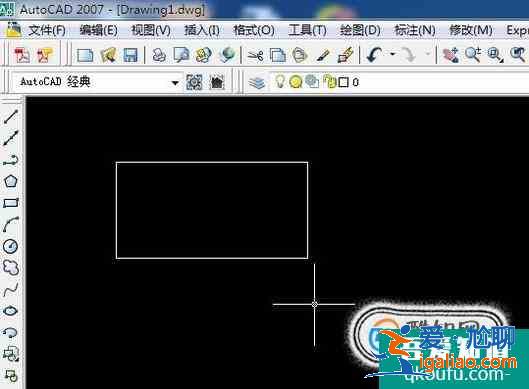Click the second PDF starred icon
This screenshot has height=389, width=529.
(45, 55)
